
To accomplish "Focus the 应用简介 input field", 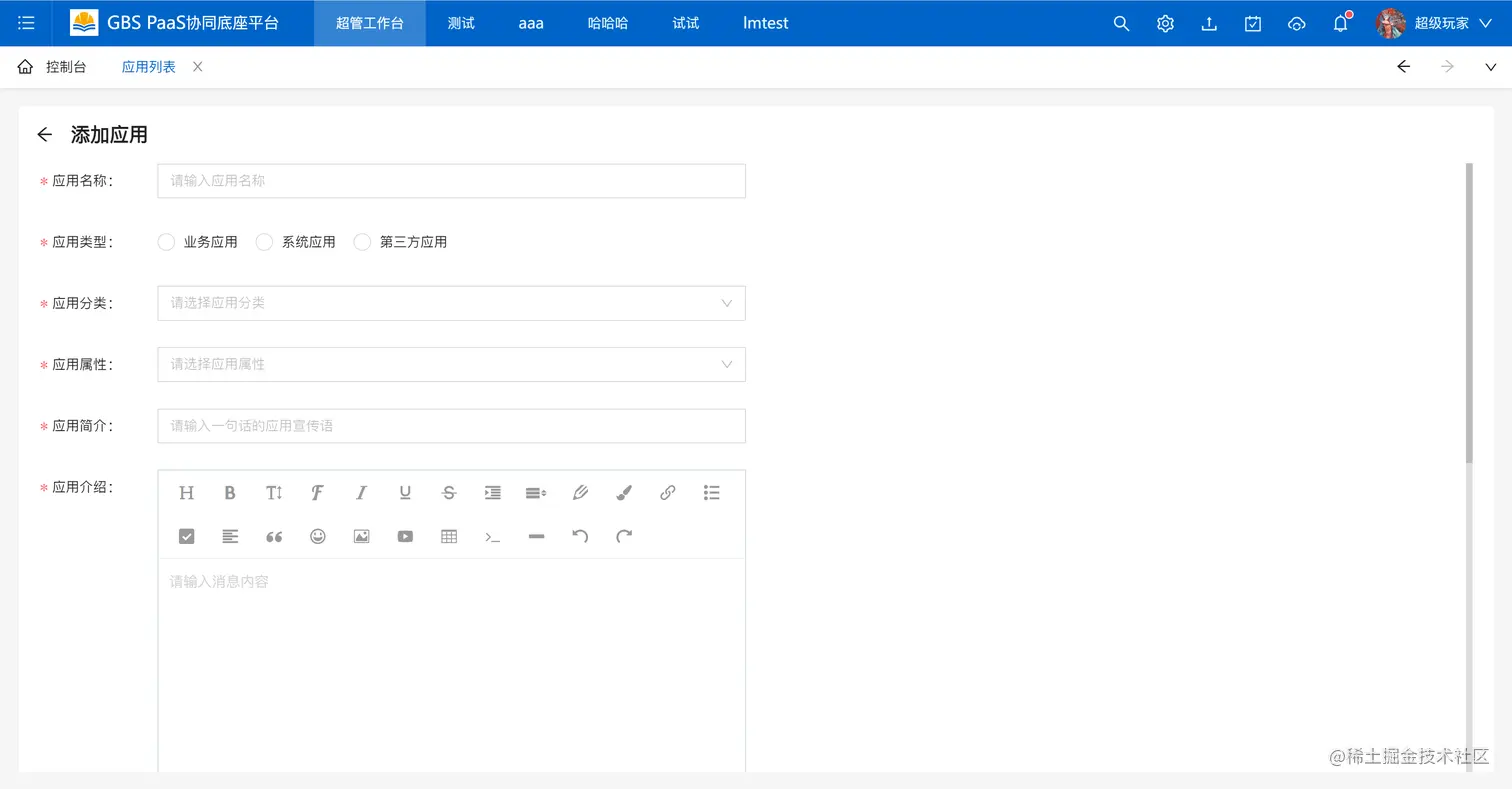I will 451,426.
